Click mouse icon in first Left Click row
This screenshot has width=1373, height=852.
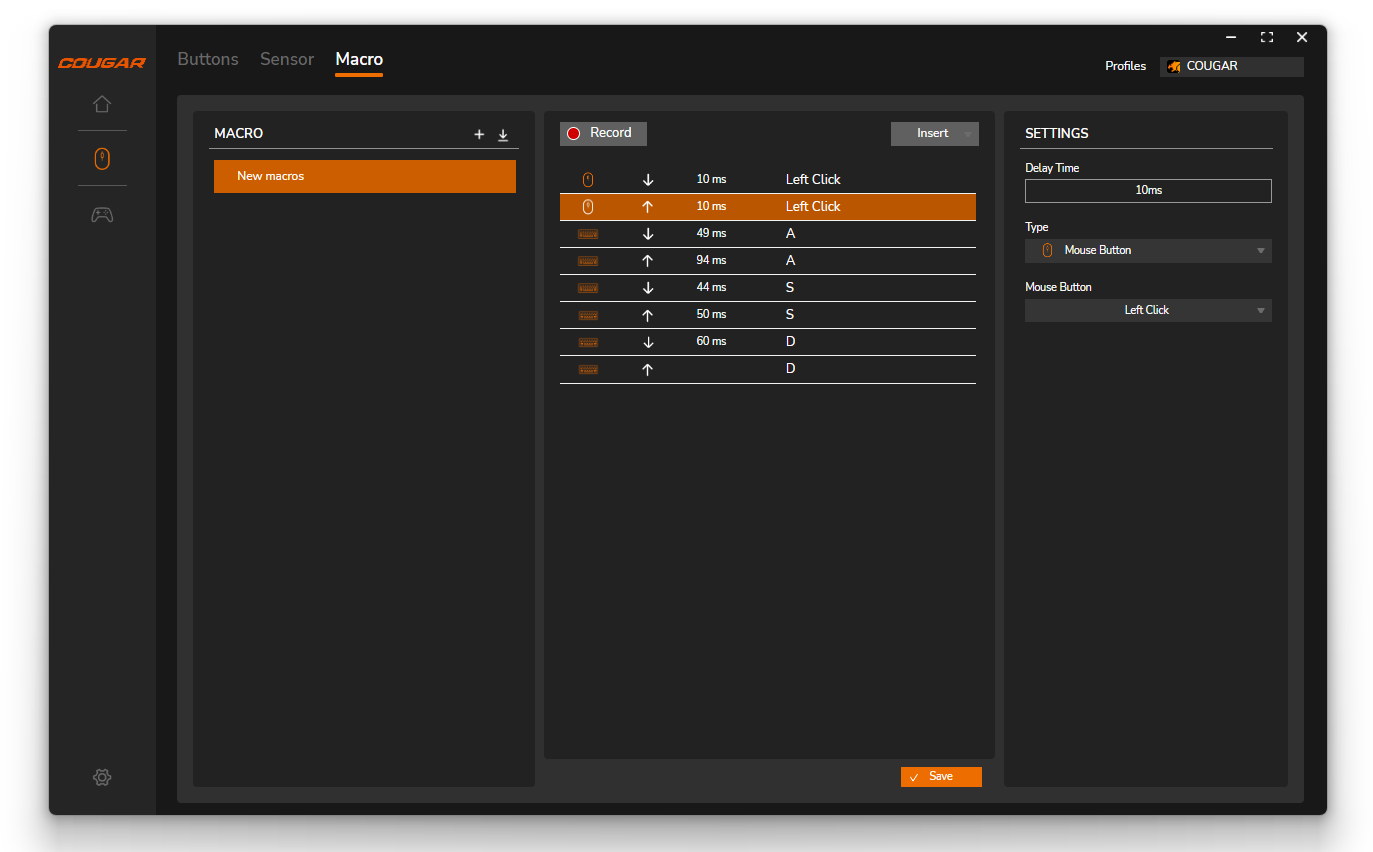588,180
